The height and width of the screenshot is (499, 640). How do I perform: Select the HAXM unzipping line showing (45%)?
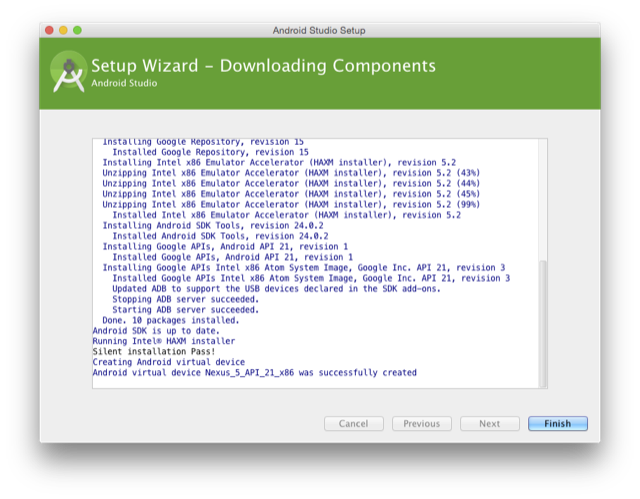(x=291, y=194)
